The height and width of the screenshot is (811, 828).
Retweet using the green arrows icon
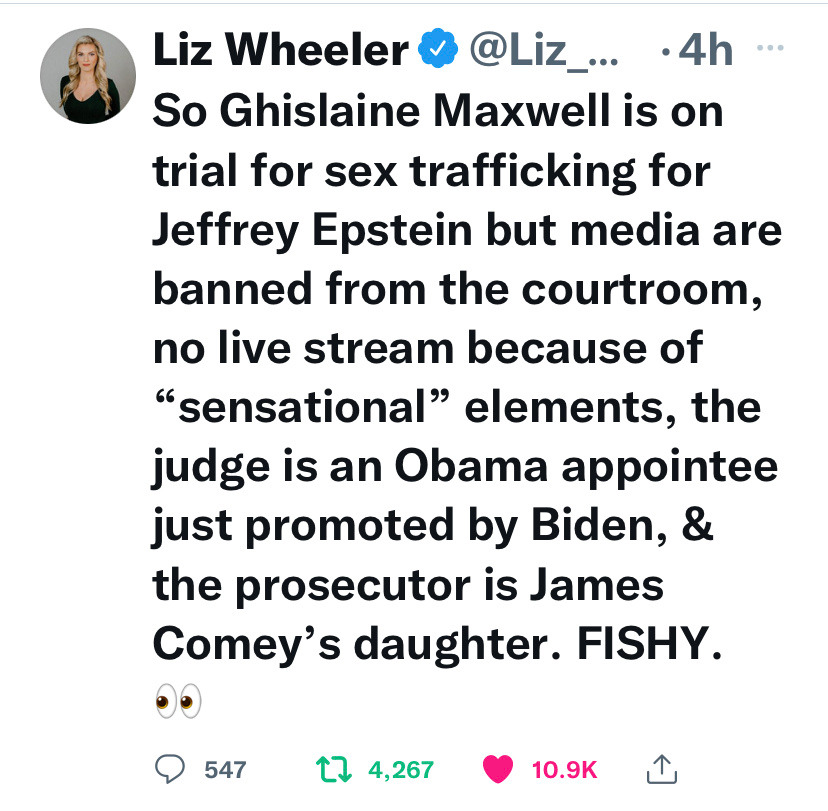(334, 769)
